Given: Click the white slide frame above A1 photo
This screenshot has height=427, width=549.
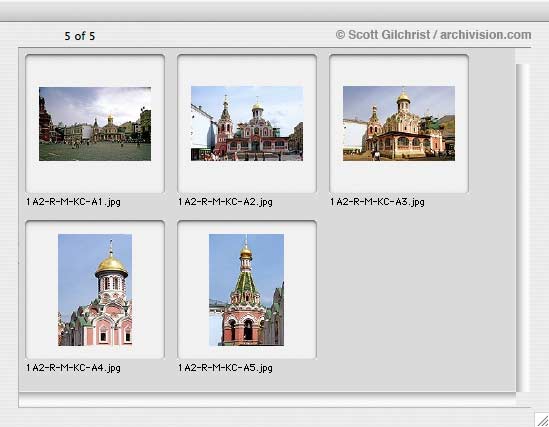Looking at the screenshot, I should coord(95,71).
